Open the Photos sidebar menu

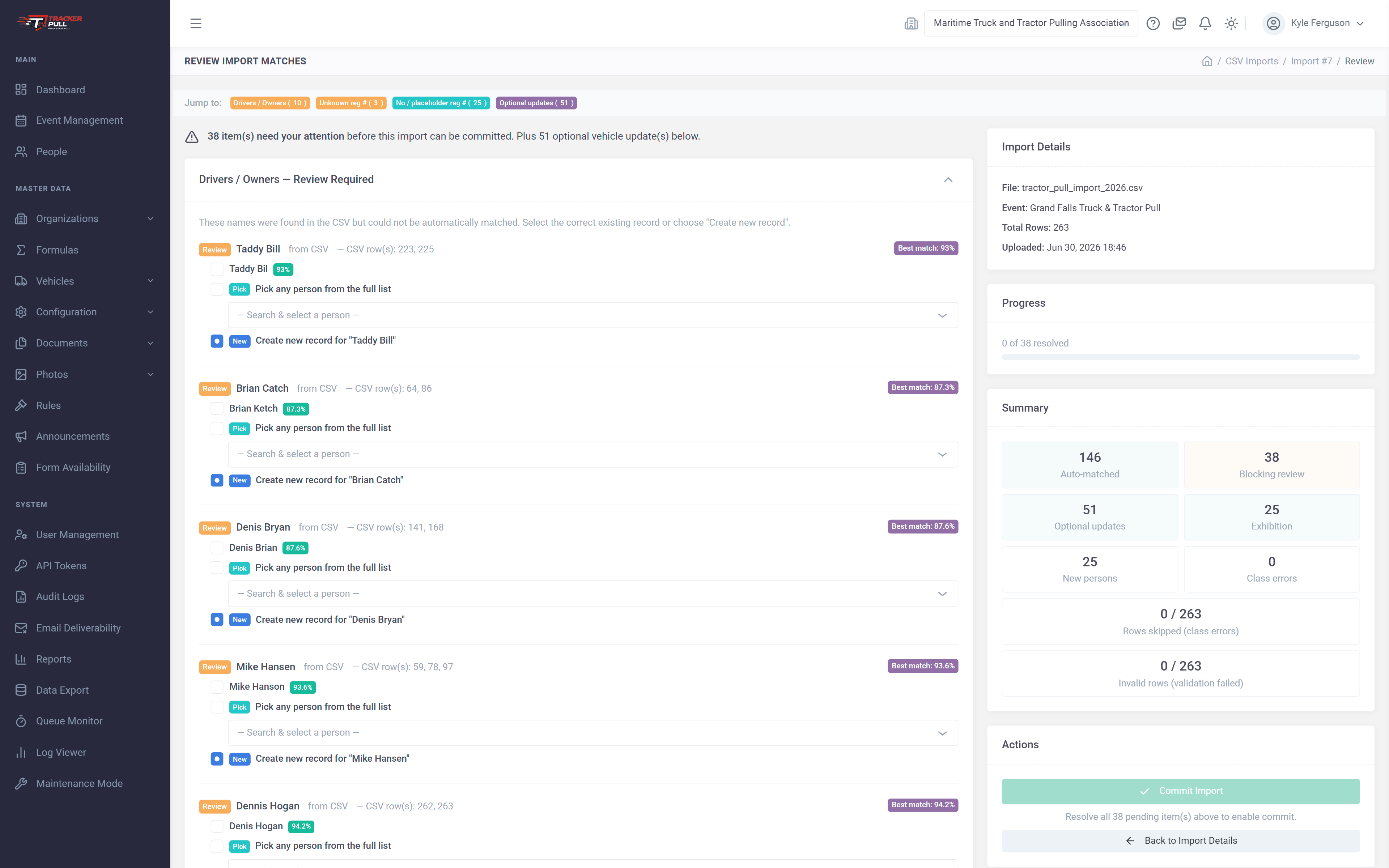85,374
